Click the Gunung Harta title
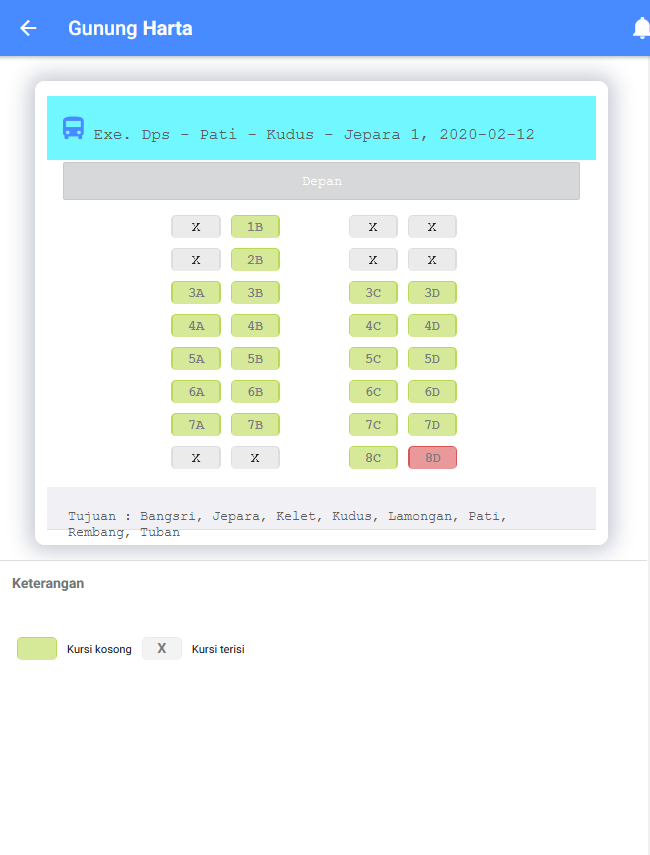Screen dimensions: 650x855 (130, 28)
